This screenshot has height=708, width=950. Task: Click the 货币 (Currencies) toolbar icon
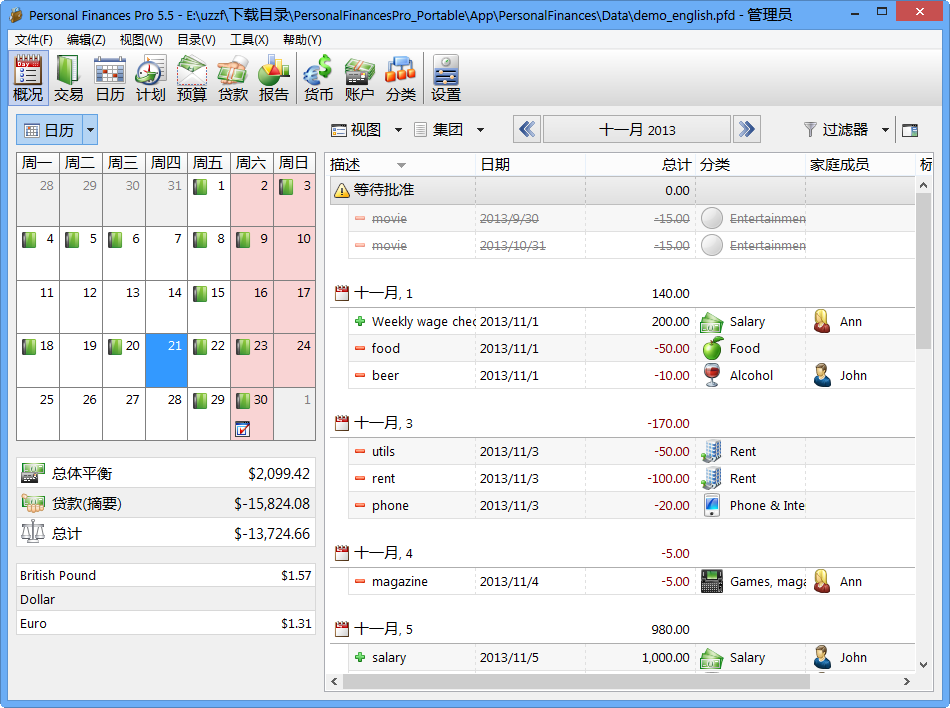318,77
